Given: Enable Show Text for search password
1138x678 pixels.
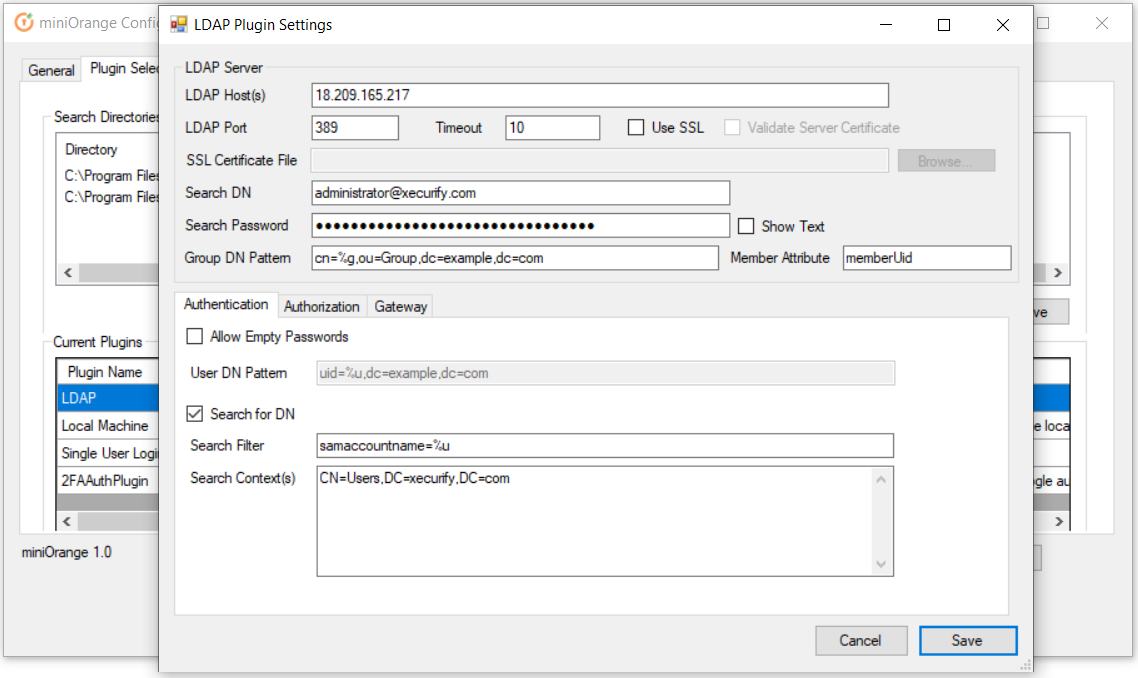Looking at the screenshot, I should click(746, 226).
